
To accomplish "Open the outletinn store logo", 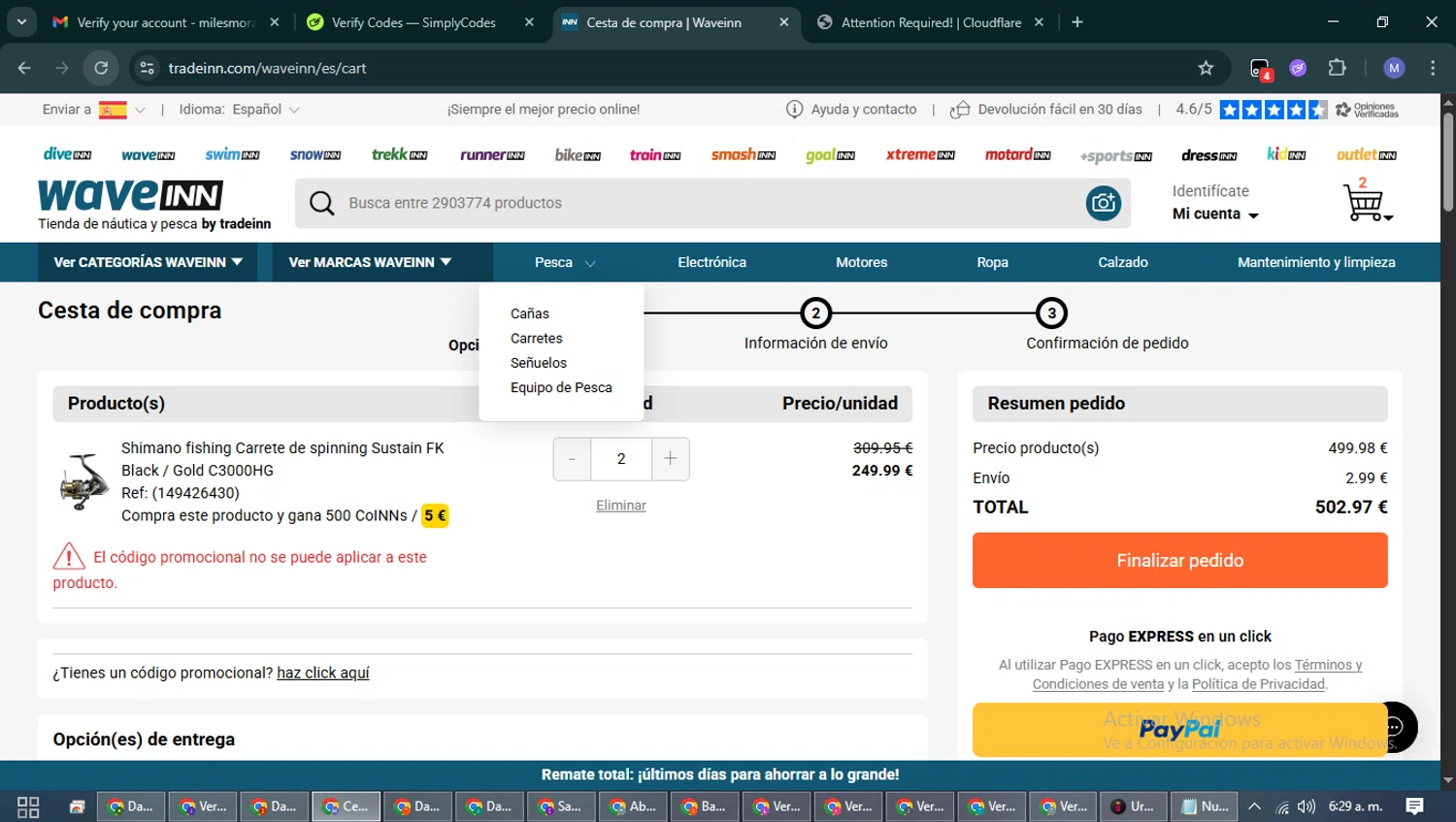I will (x=1366, y=154).
